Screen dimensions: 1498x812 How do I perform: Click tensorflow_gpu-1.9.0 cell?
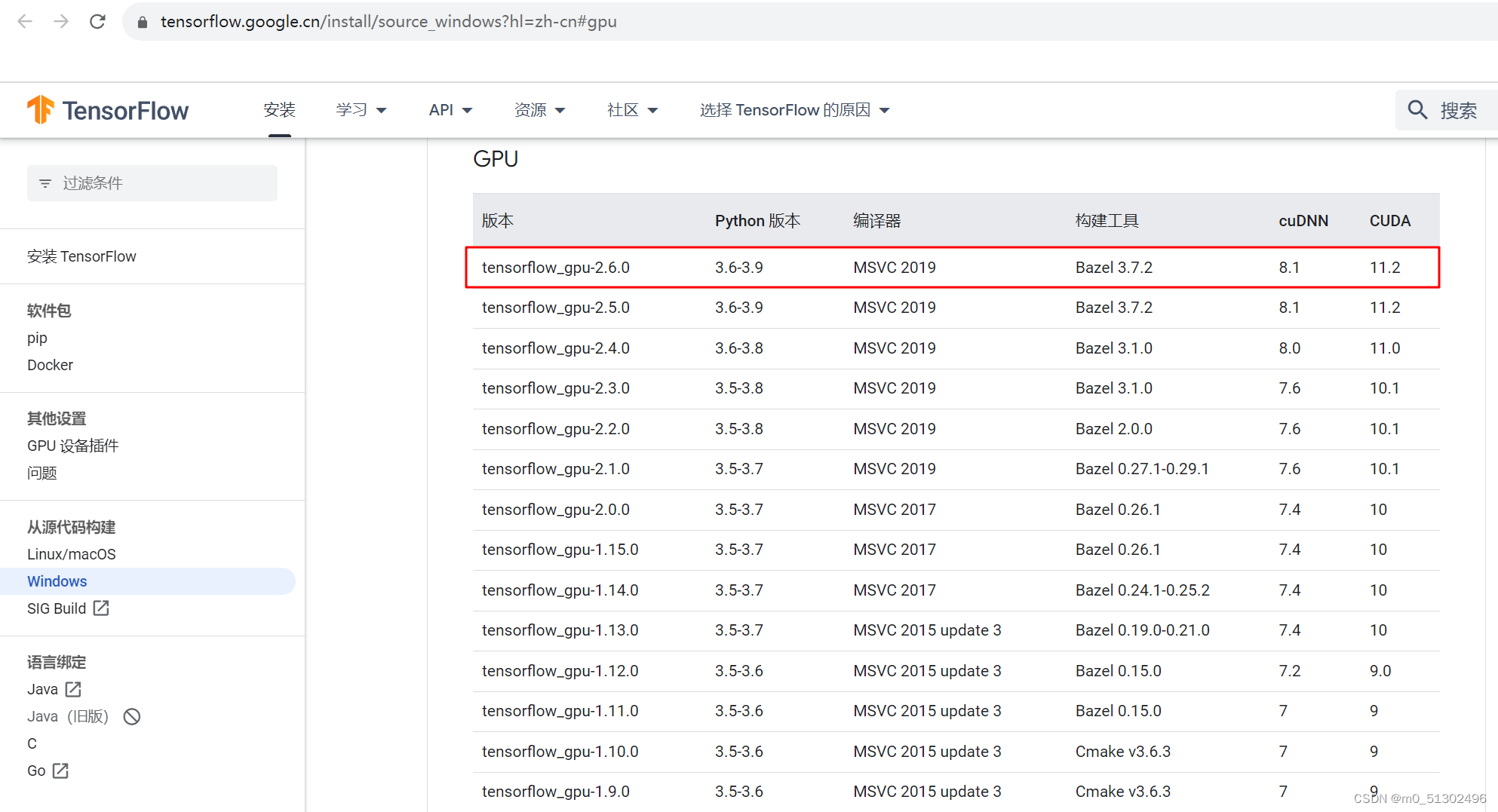click(555, 792)
